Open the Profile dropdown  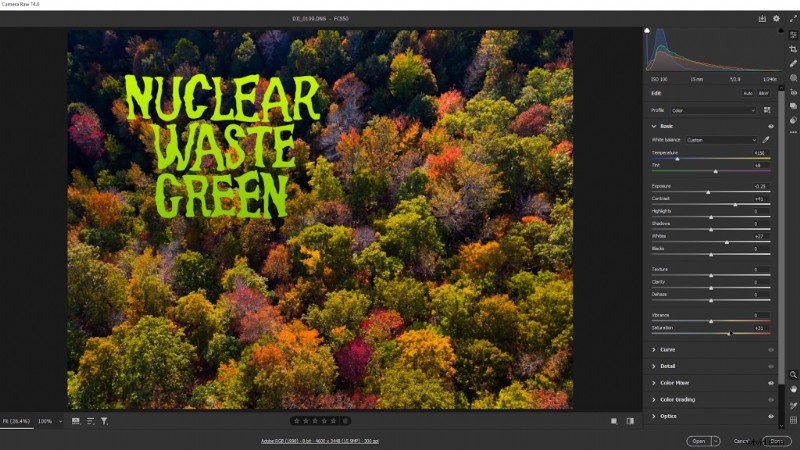(x=713, y=110)
